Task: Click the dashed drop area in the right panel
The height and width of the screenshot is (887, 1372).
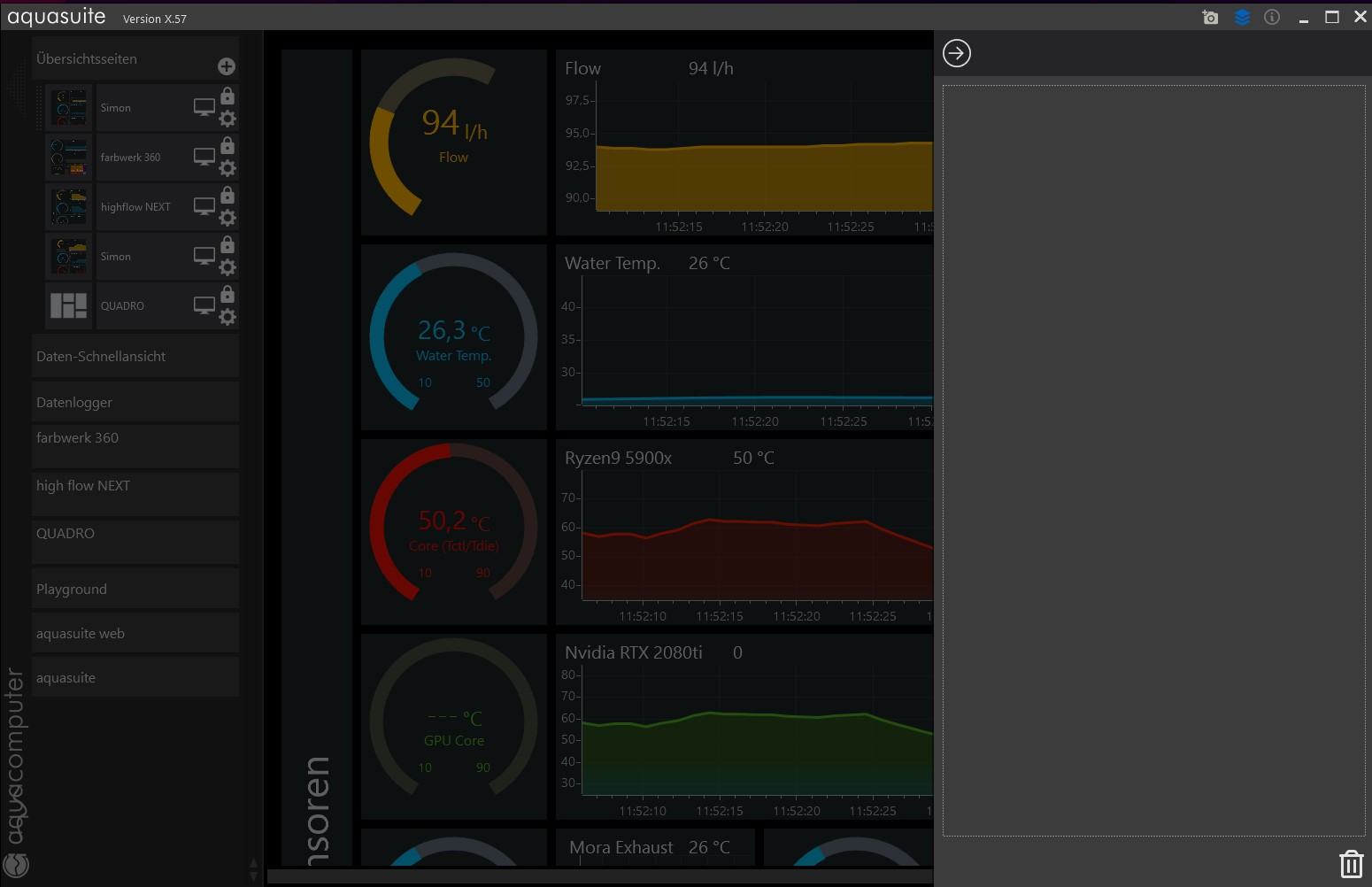Action: (1153, 460)
